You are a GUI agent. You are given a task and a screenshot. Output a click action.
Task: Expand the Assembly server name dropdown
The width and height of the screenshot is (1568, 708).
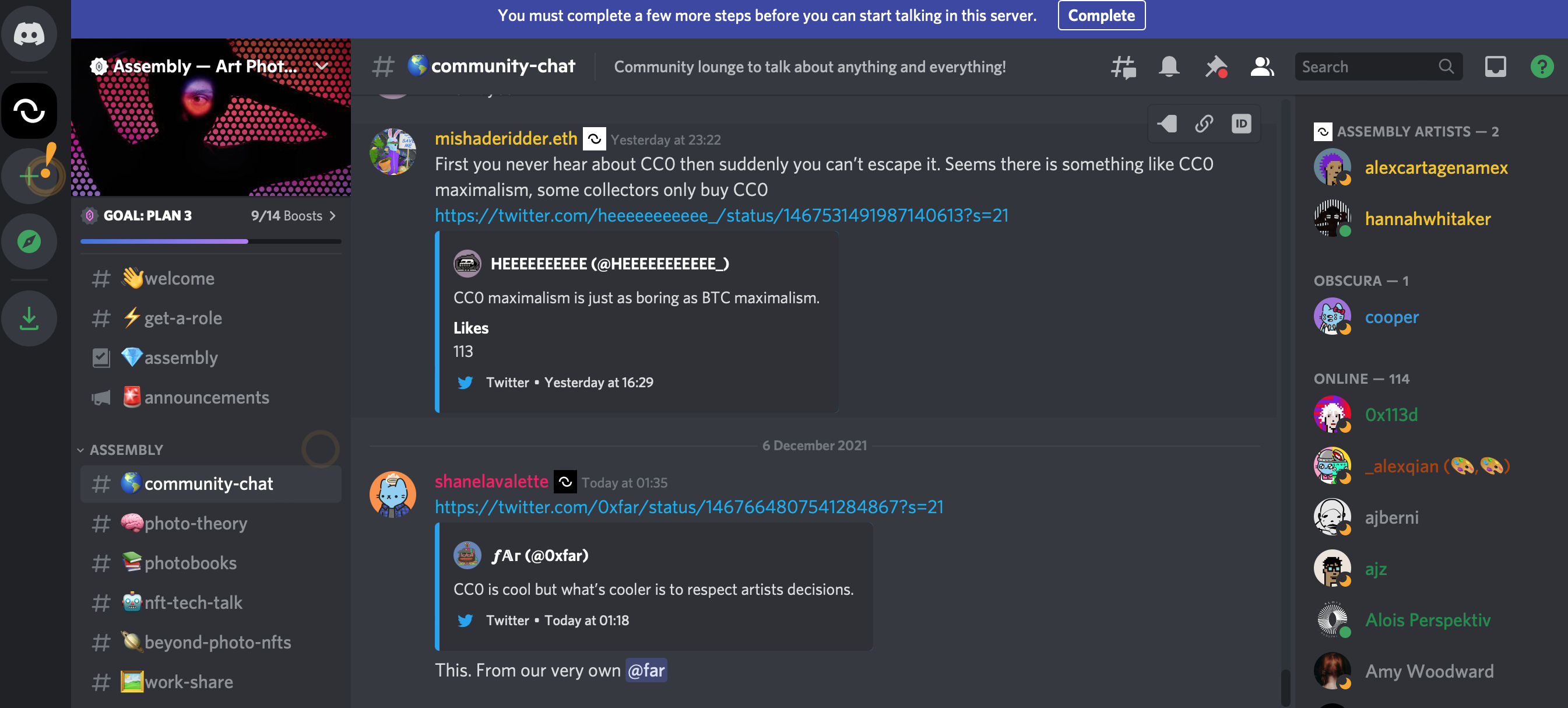pyautogui.click(x=322, y=66)
